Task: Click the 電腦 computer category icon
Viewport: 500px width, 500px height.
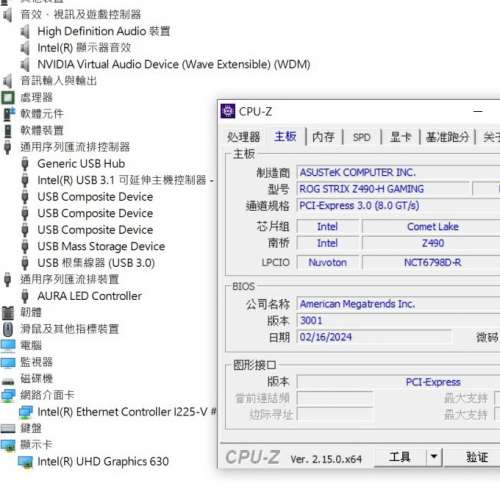Action: pyautogui.click(x=8, y=346)
